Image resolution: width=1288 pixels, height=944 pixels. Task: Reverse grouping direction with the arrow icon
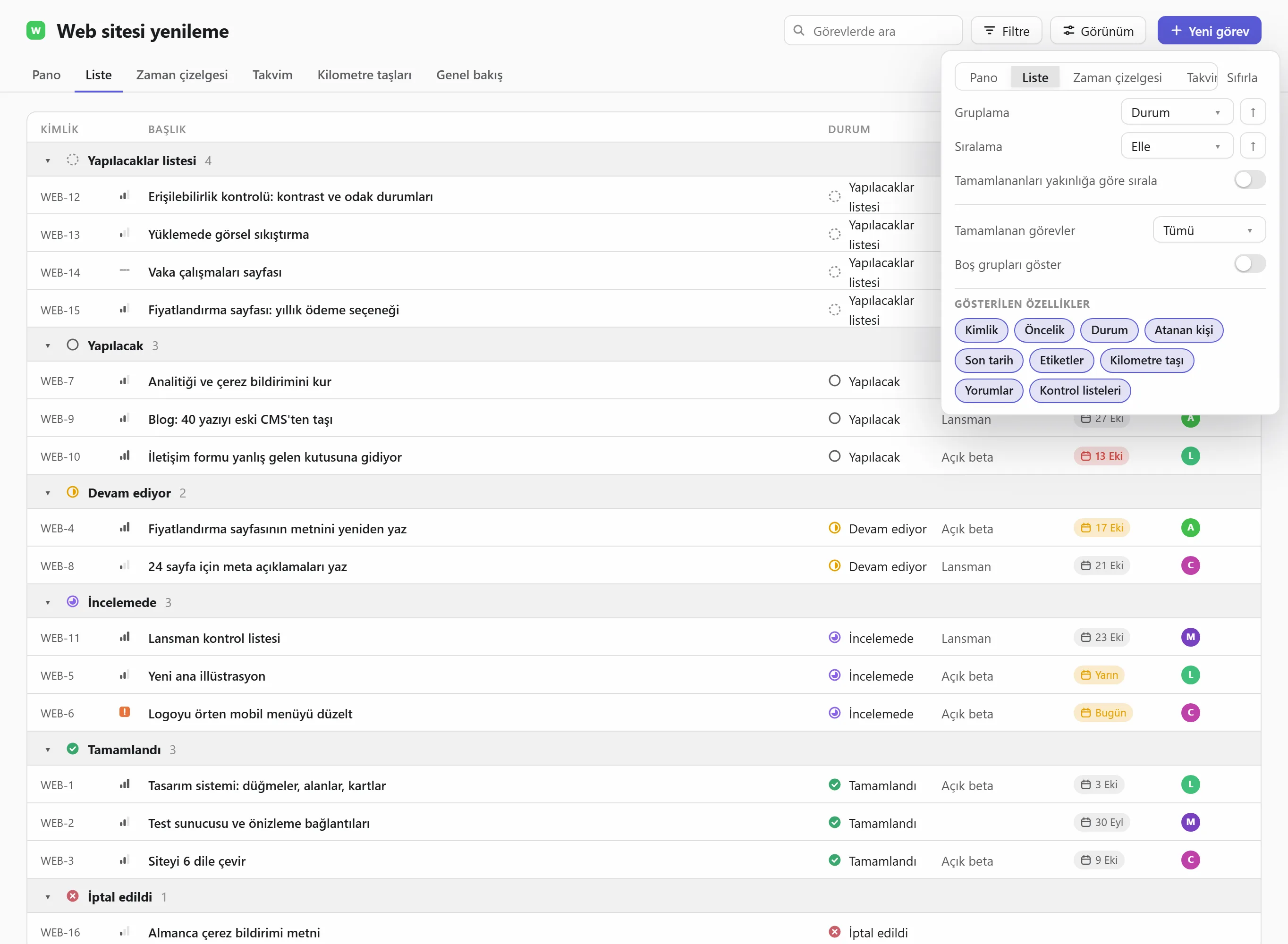(x=1253, y=112)
